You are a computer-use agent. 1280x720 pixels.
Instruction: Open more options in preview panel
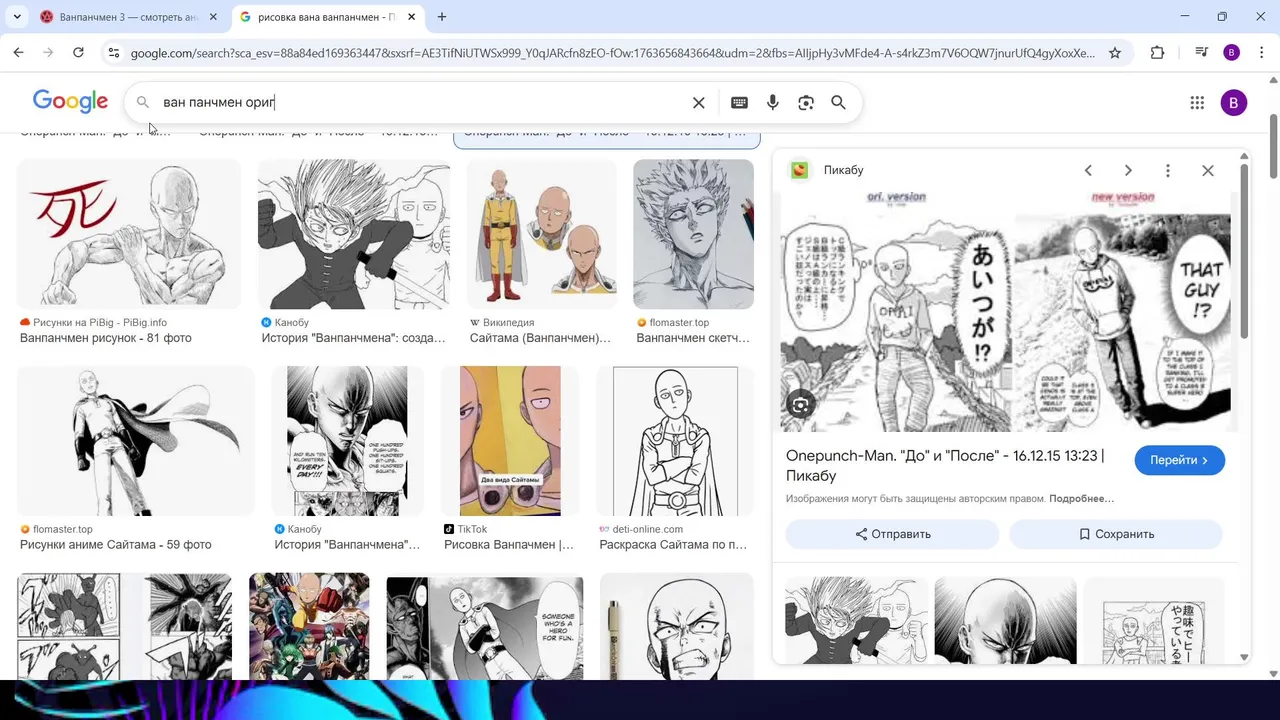click(x=1167, y=170)
